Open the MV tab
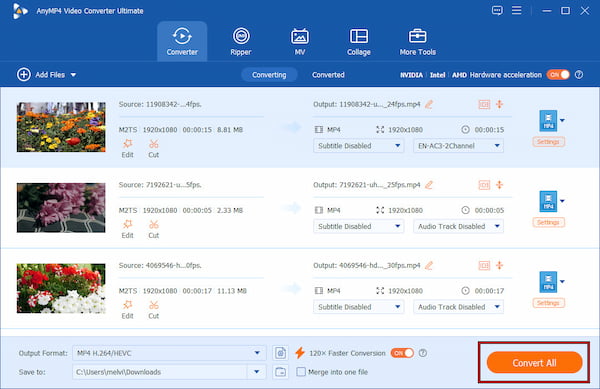This screenshot has height=389, width=600. point(300,41)
